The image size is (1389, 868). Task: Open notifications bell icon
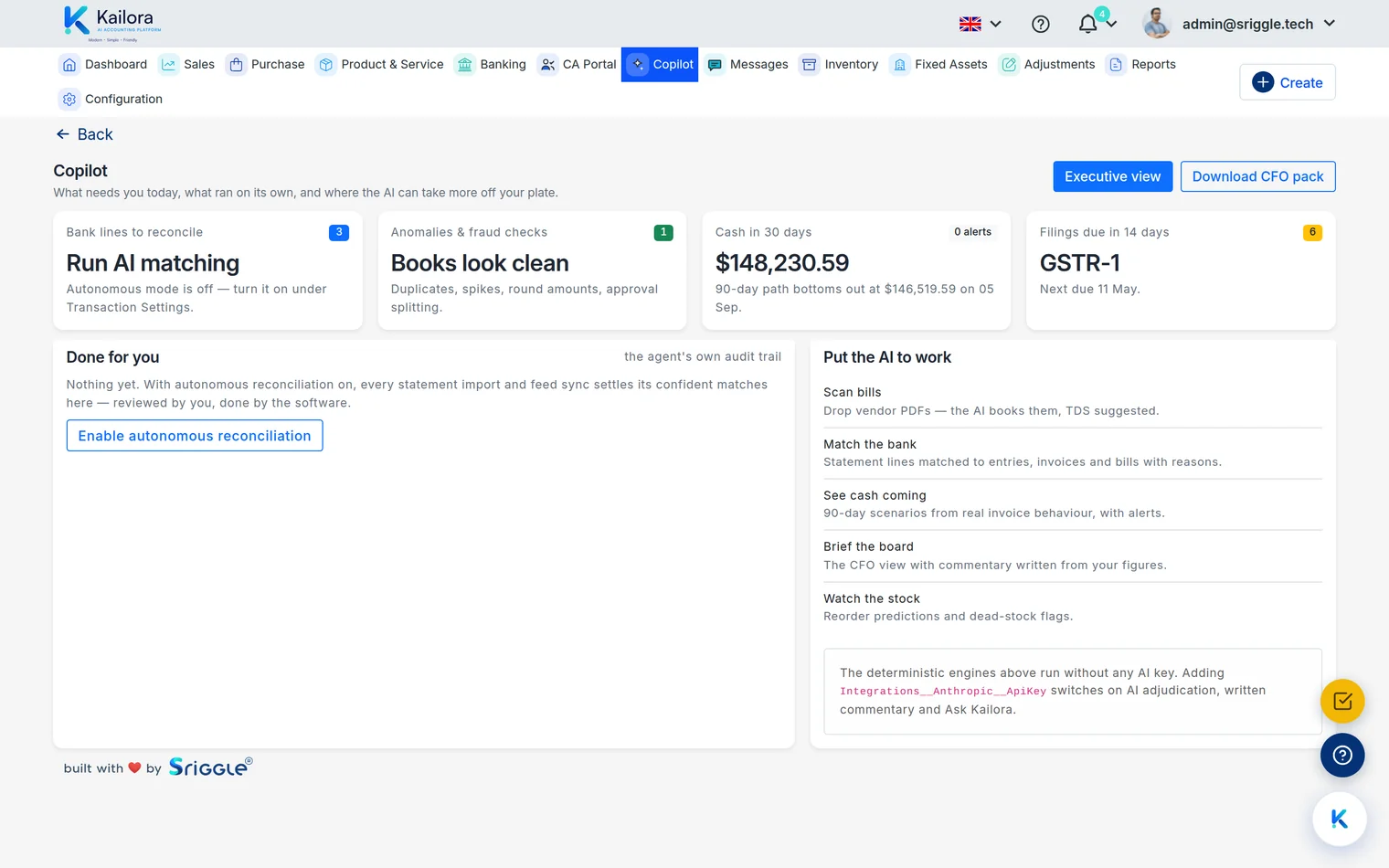(1087, 24)
